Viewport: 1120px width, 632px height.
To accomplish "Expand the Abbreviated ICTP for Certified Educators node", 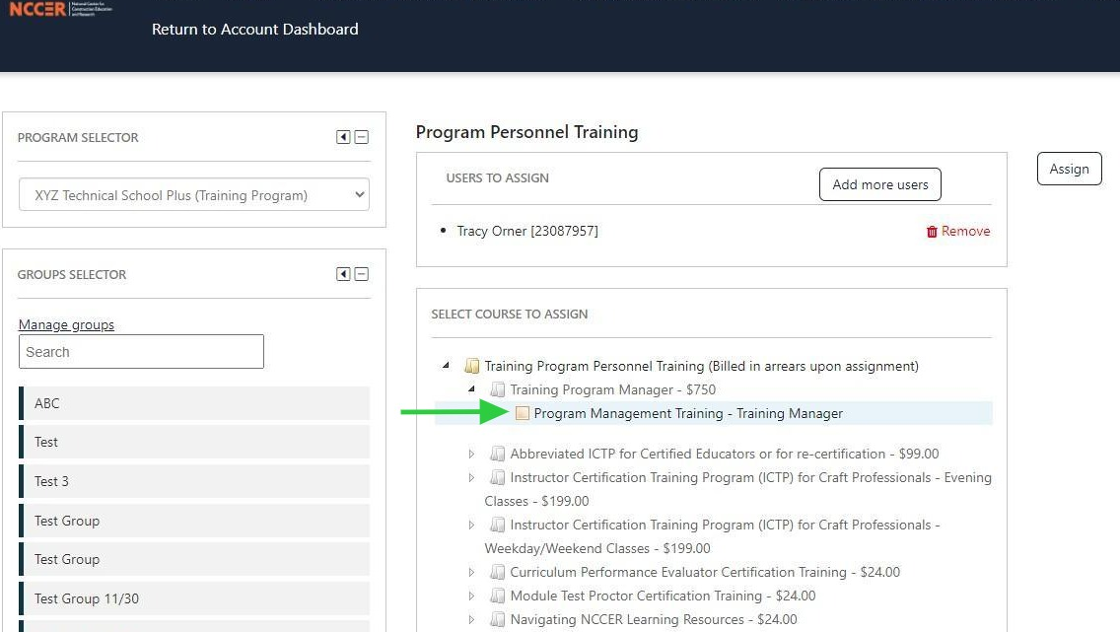I will [472, 454].
